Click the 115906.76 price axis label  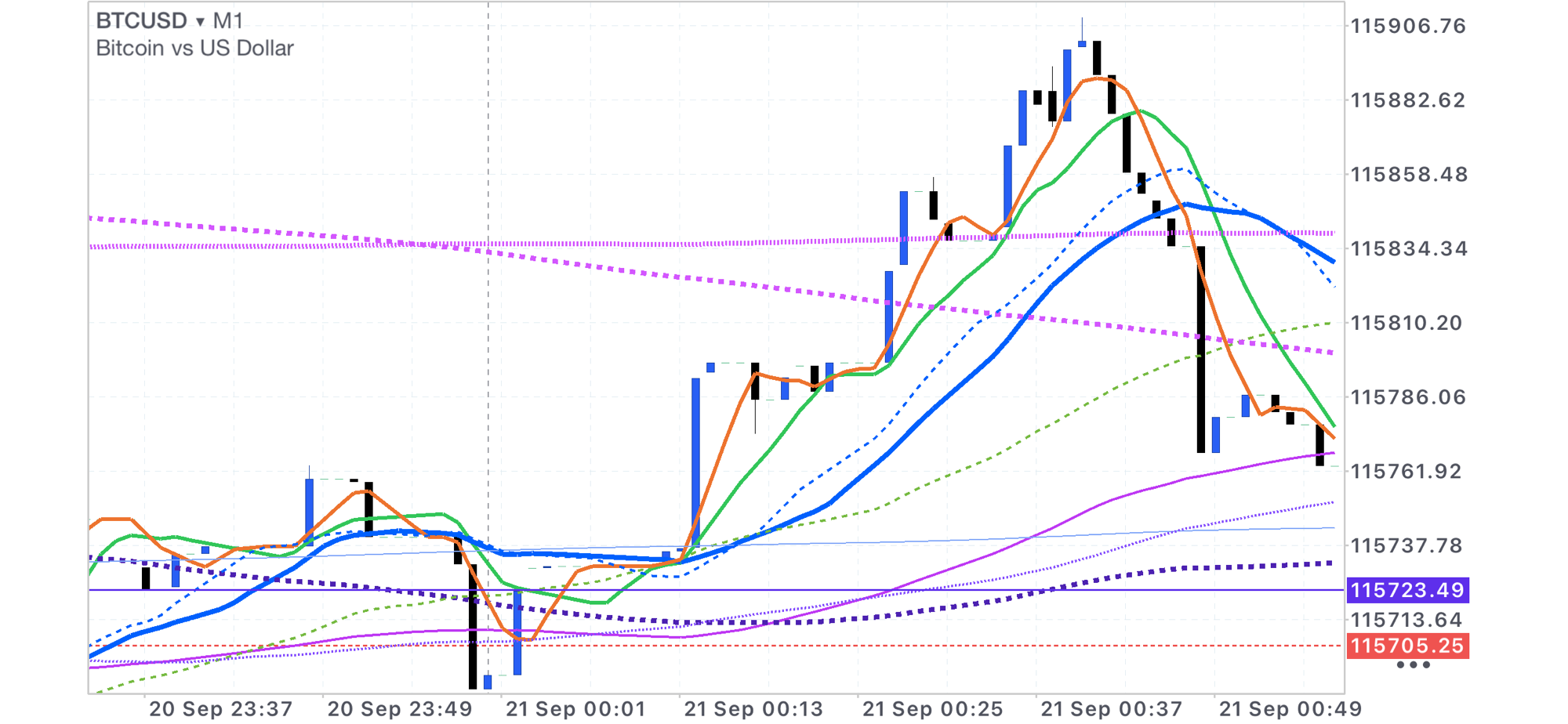(x=1407, y=26)
